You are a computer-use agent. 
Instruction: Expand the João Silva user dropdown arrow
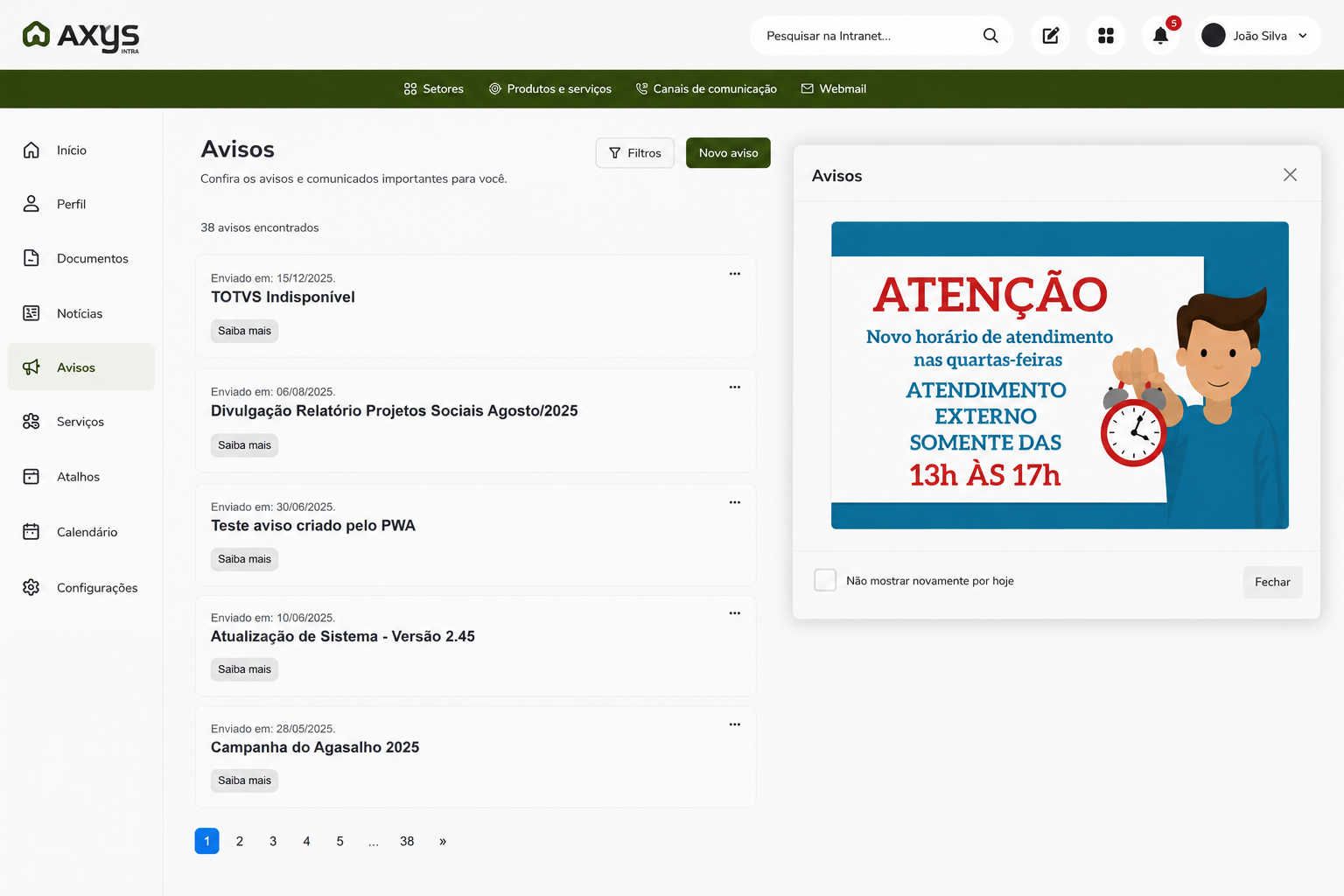pos(1303,36)
